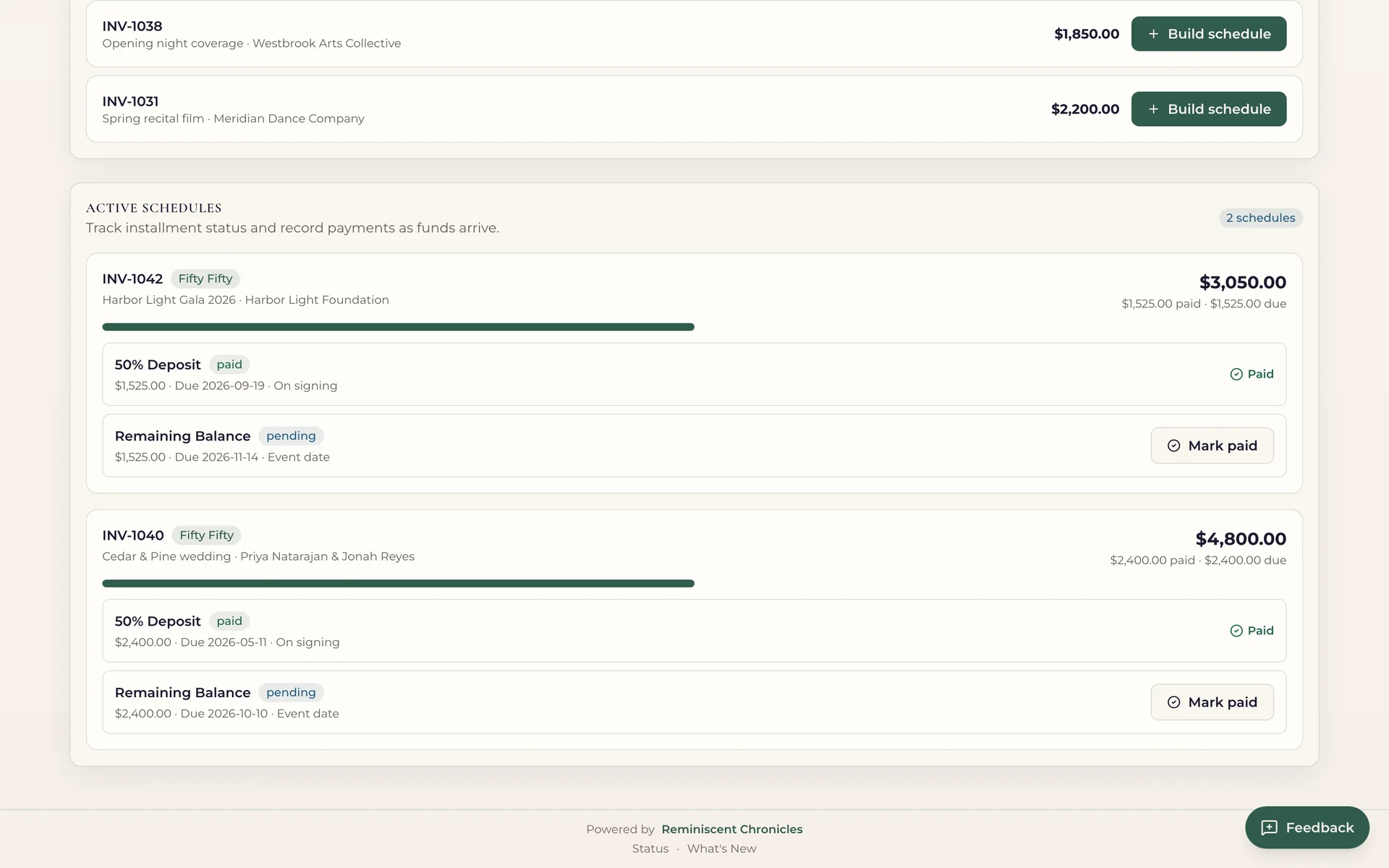
Task: Open the What's New footer link
Action: (x=721, y=848)
